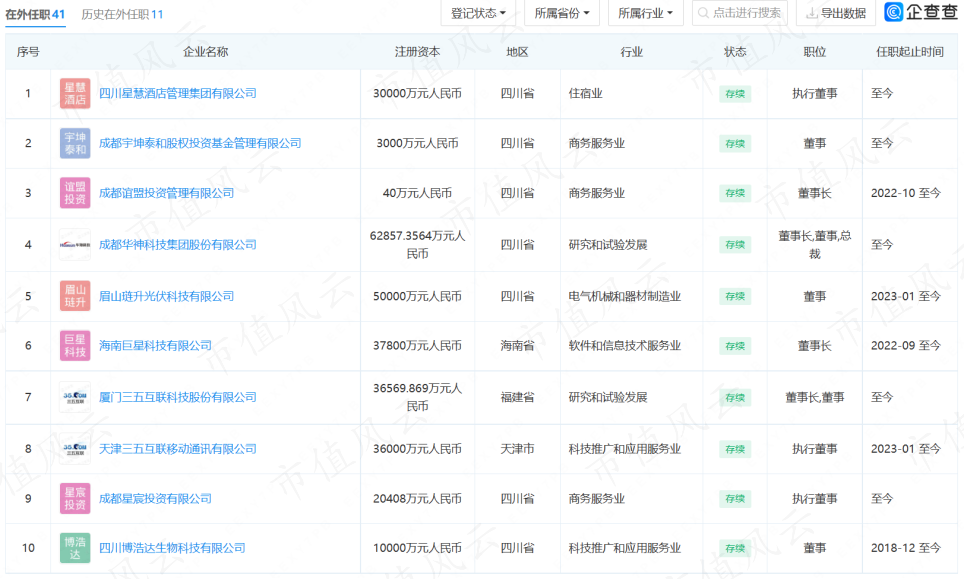Click the 行业 column header
This screenshot has height=579, width=964.
tap(631, 52)
